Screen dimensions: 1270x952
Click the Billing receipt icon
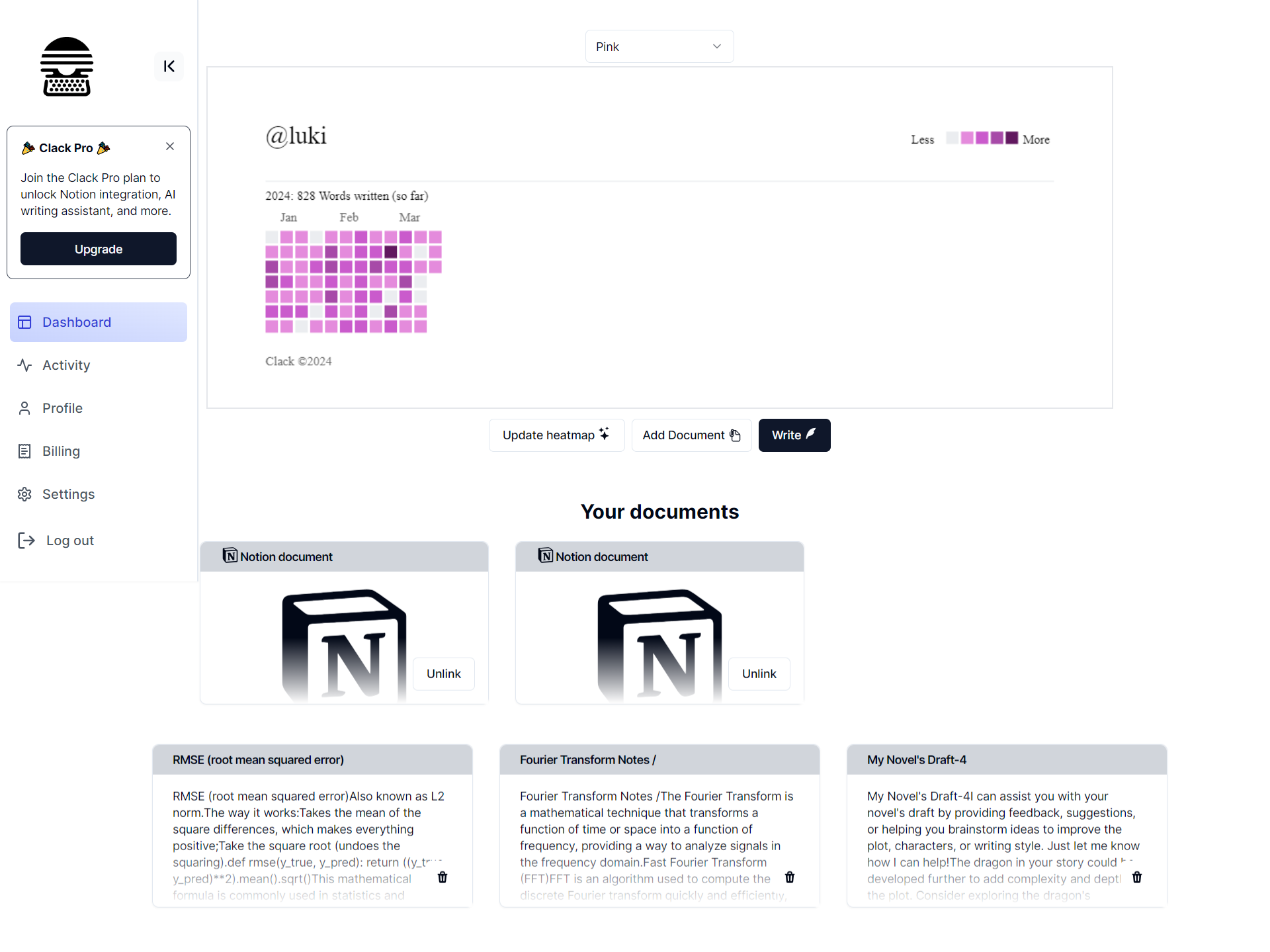(x=24, y=451)
